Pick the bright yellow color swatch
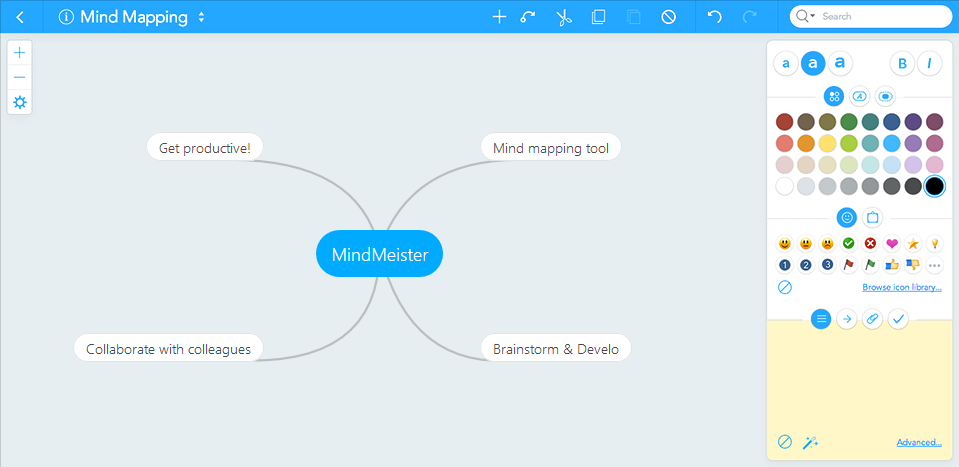 click(828, 143)
